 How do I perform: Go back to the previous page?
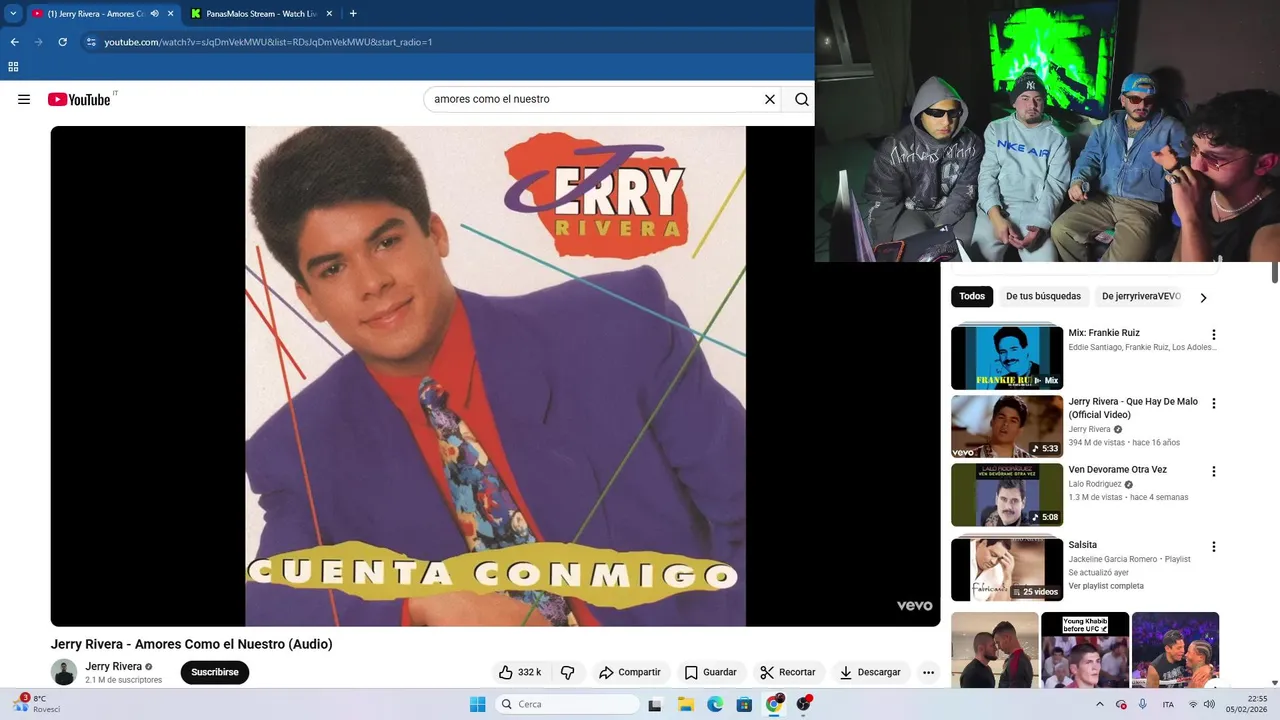pyautogui.click(x=14, y=42)
